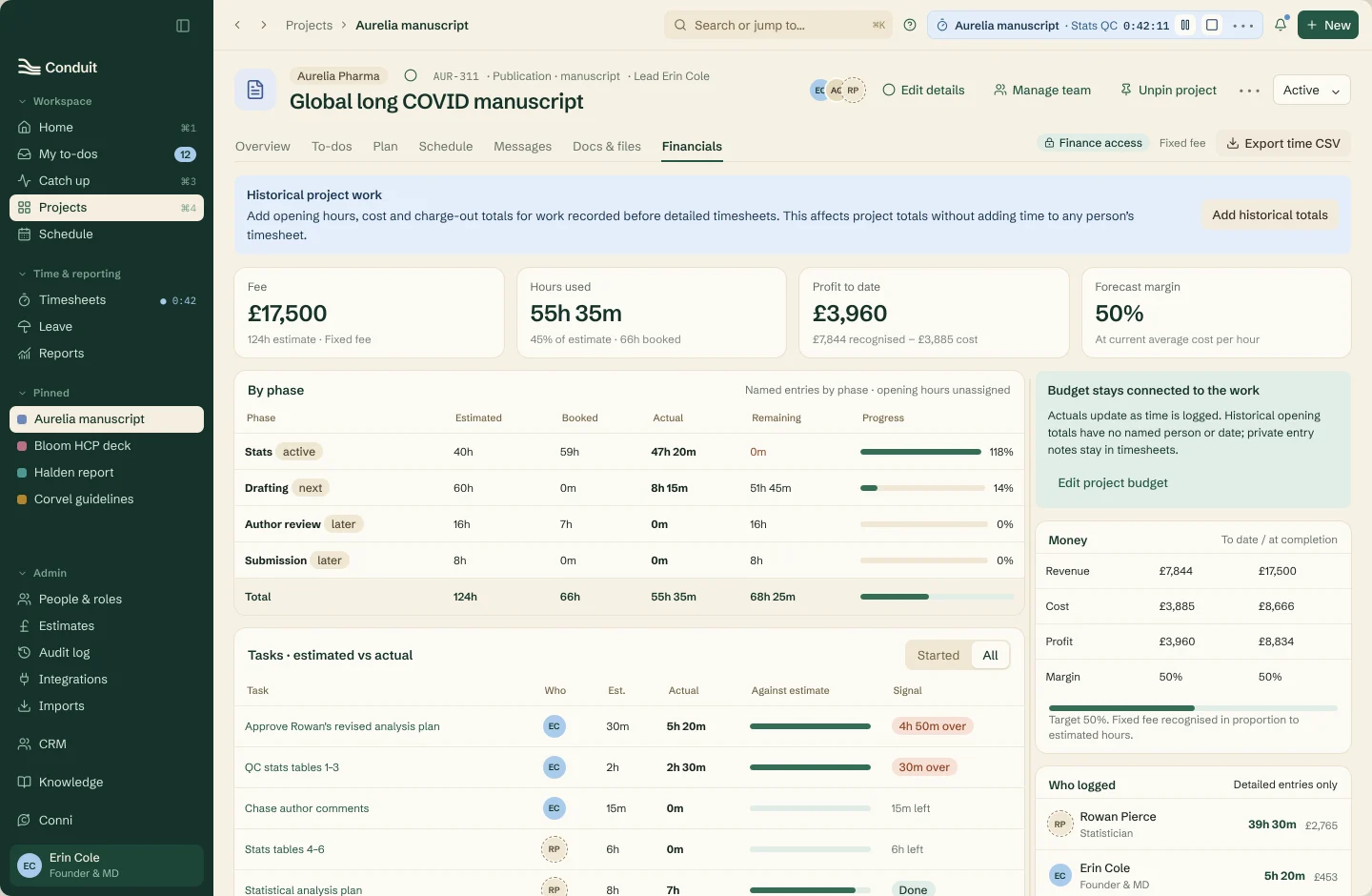Click the project document icon

coord(255,90)
